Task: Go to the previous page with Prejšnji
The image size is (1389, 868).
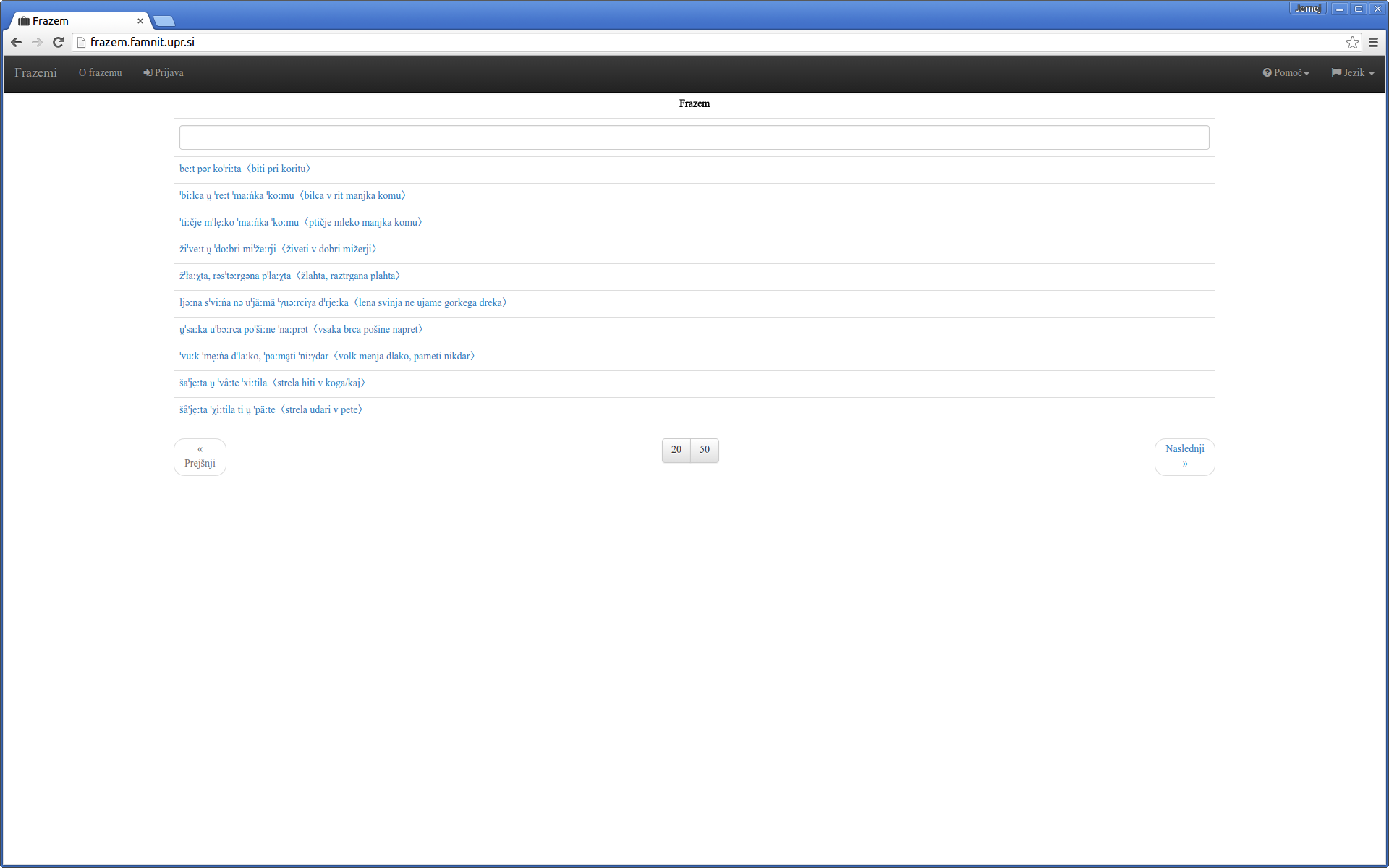Action: click(x=200, y=456)
